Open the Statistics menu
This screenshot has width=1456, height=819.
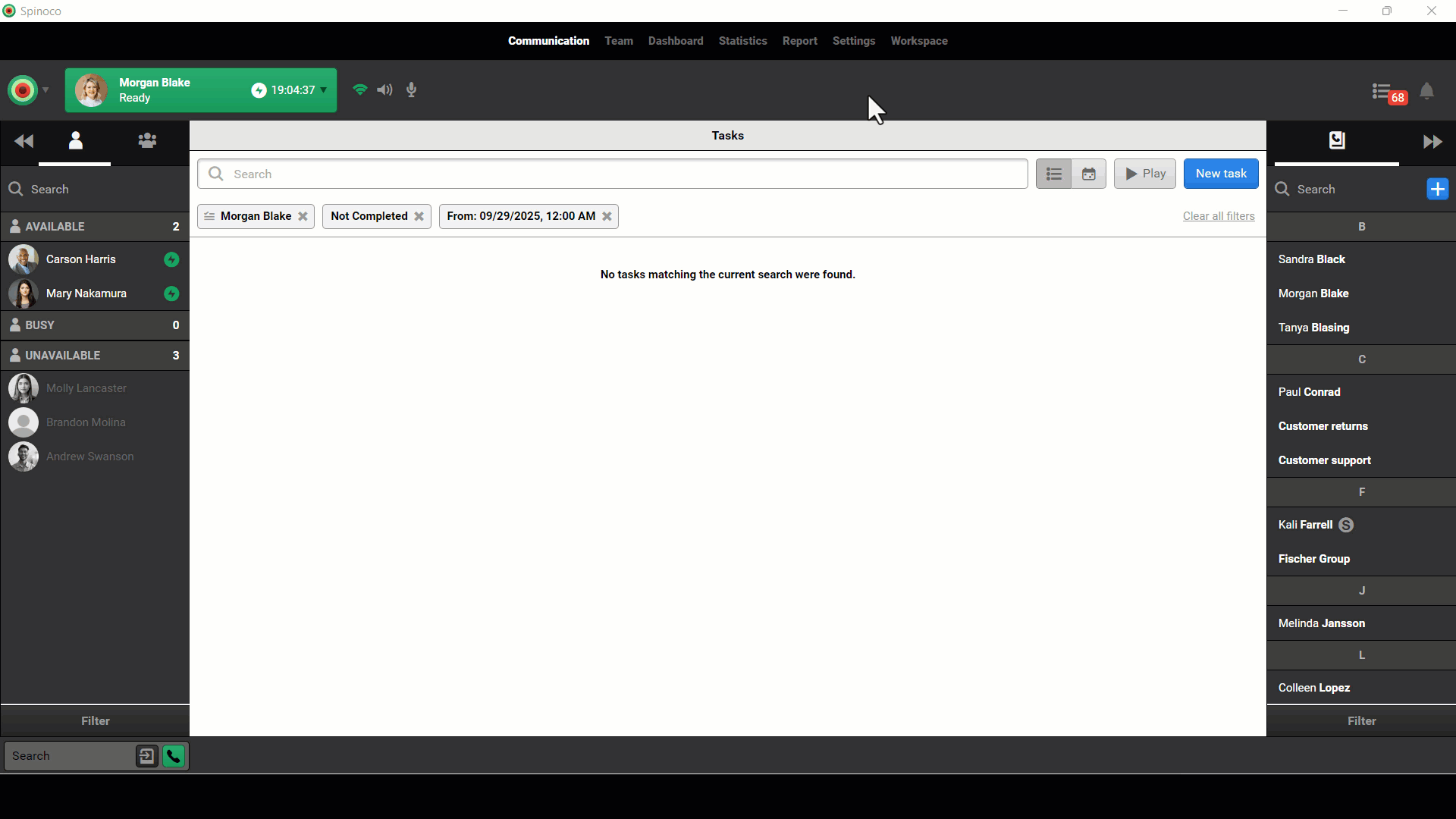pyautogui.click(x=742, y=41)
